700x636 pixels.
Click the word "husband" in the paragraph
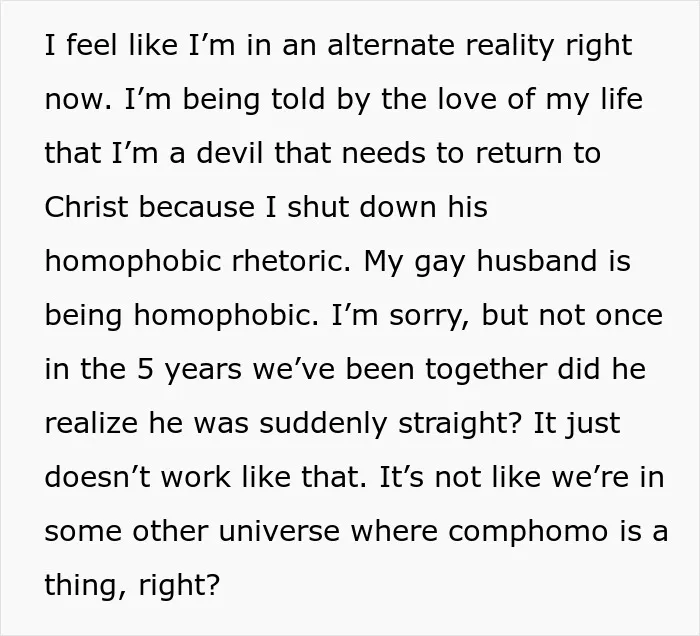coord(537,261)
